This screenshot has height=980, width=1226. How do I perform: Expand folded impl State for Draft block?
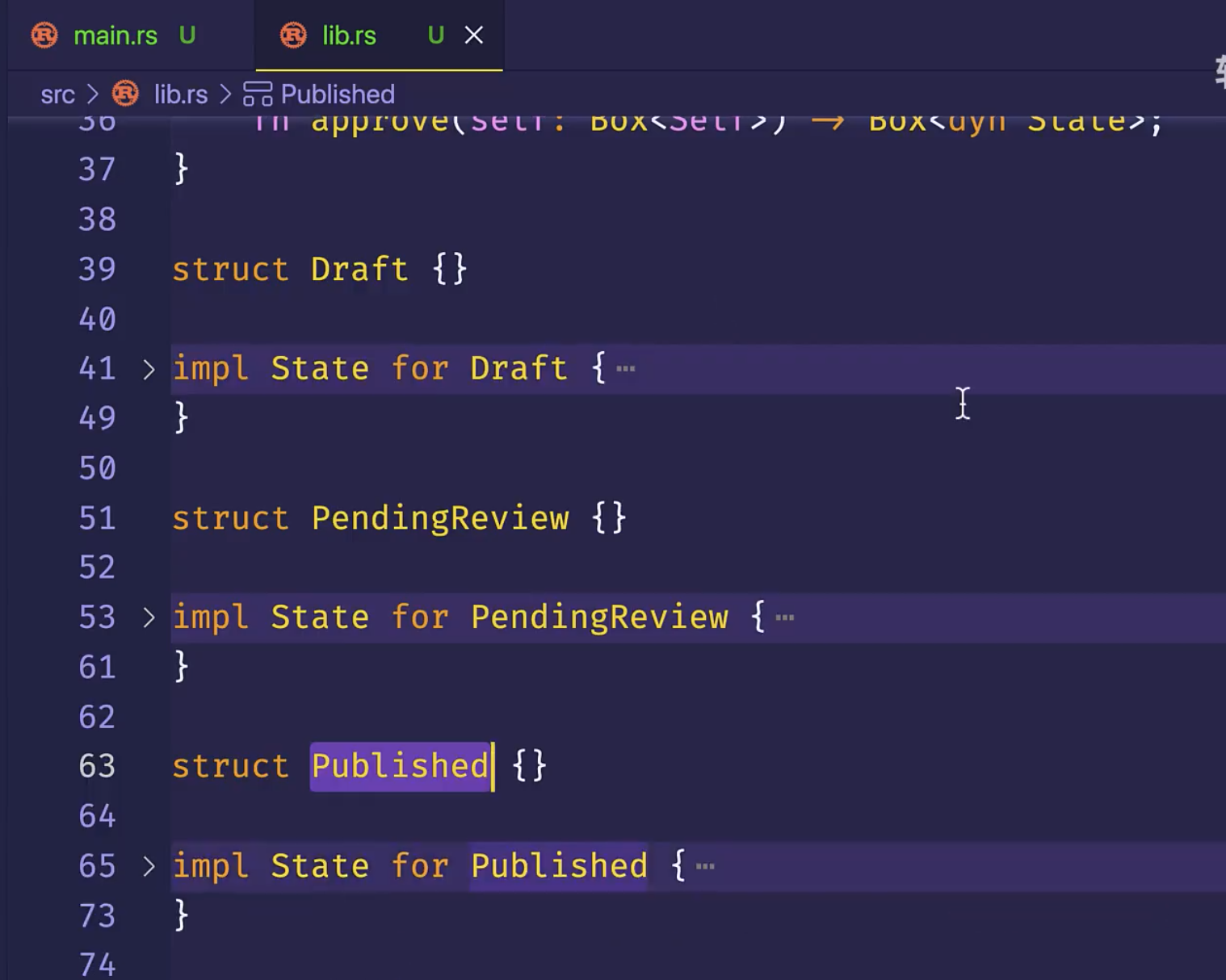tap(149, 370)
